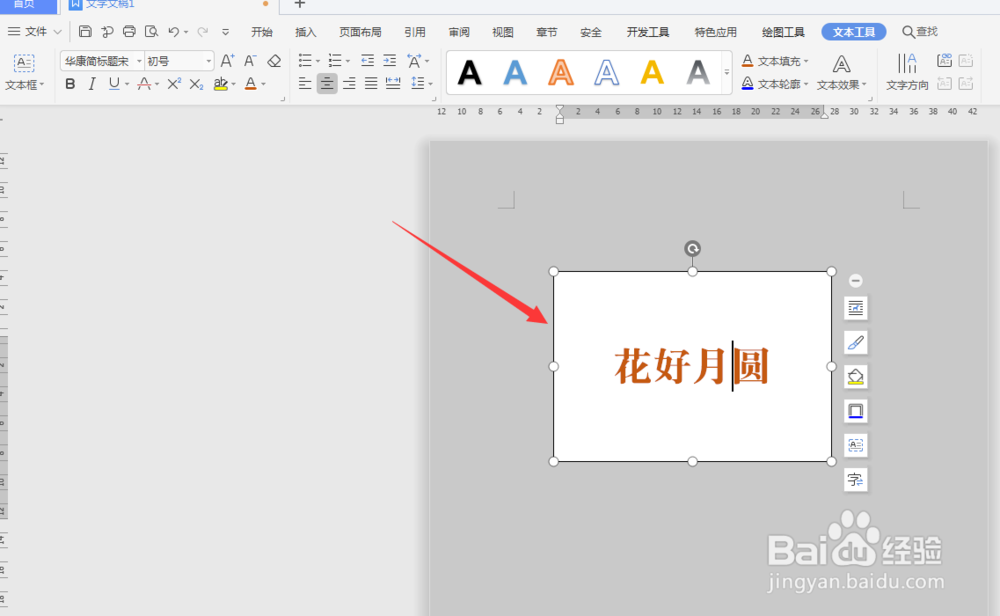Open the 引用 ribbon tab

point(415,32)
